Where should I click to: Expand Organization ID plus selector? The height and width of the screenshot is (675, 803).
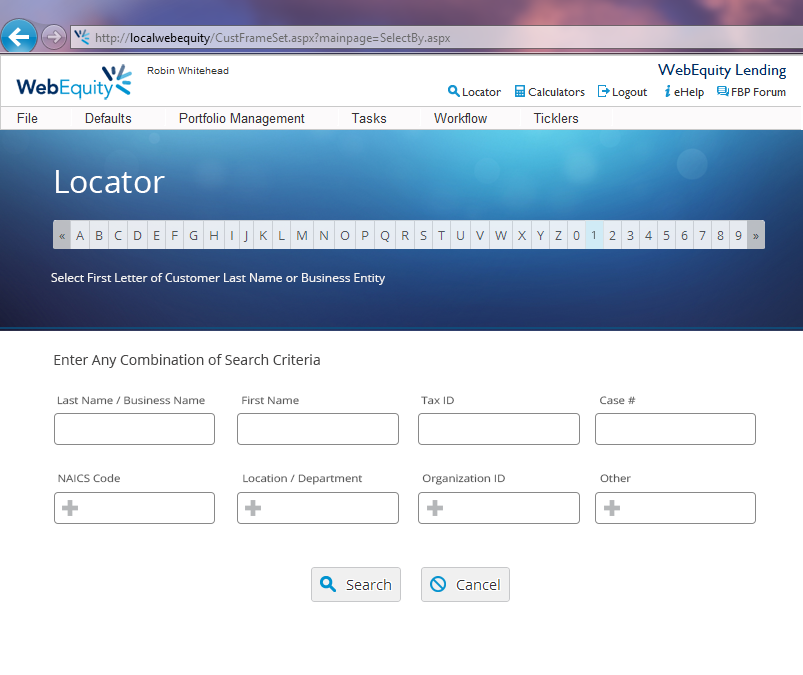click(435, 508)
